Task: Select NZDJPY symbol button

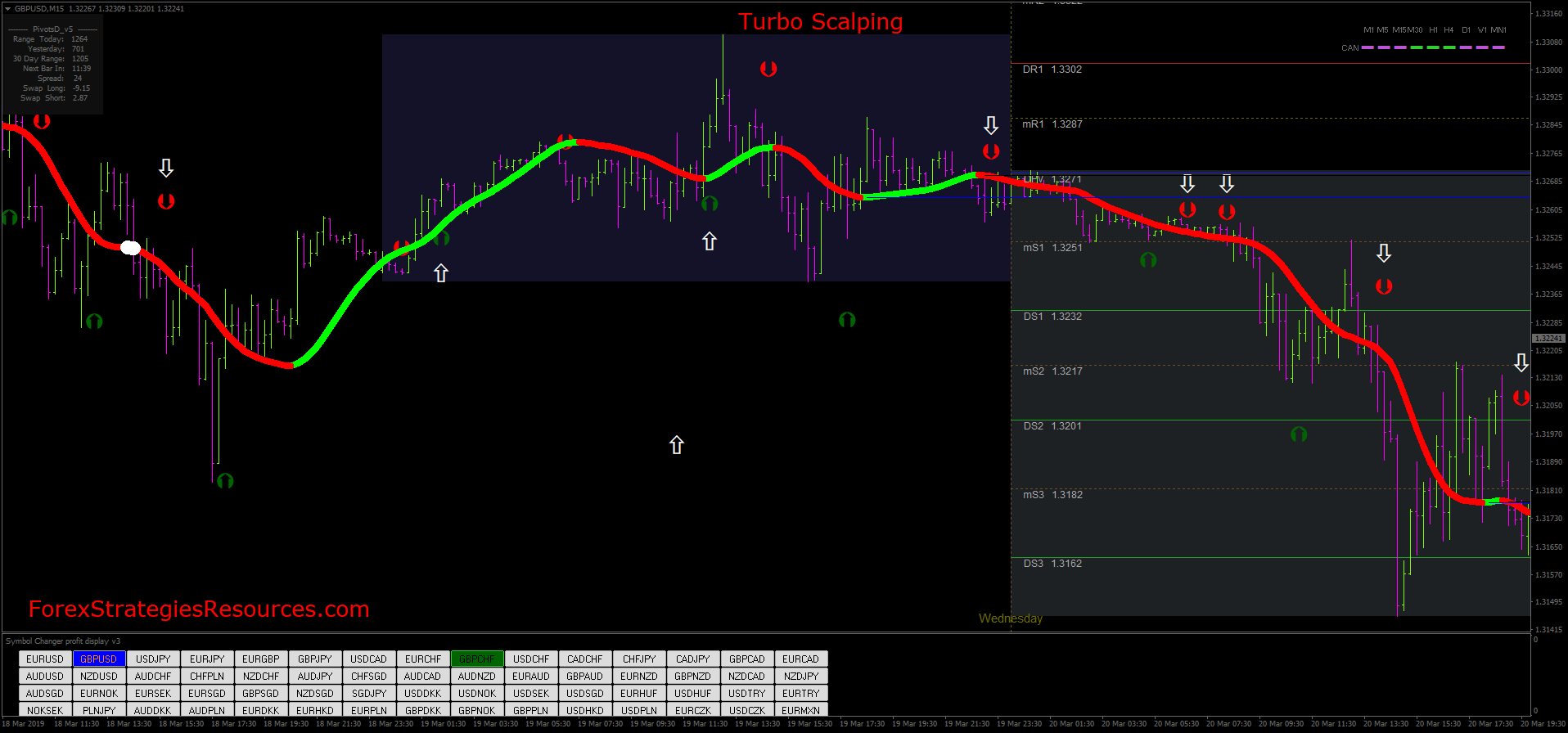Action: click(x=801, y=677)
